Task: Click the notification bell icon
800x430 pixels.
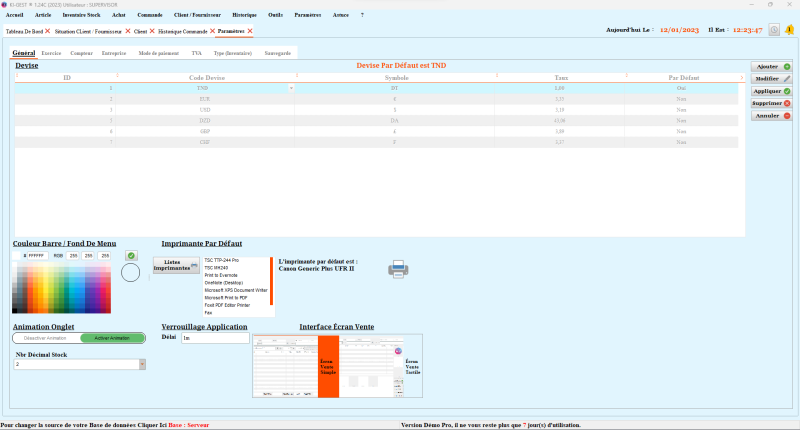Action: [789, 30]
